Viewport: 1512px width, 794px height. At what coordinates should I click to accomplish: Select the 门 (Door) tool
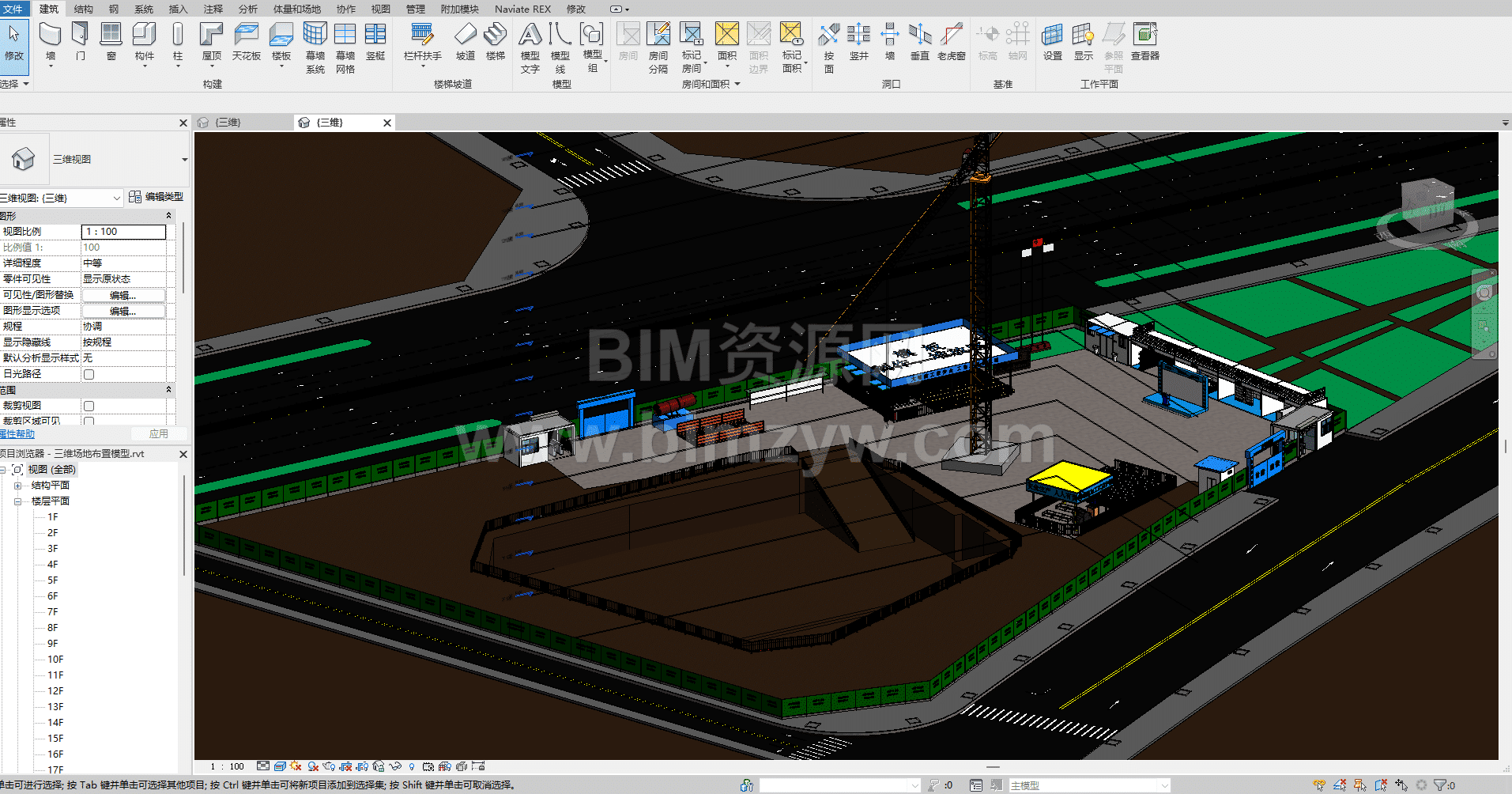click(x=80, y=43)
